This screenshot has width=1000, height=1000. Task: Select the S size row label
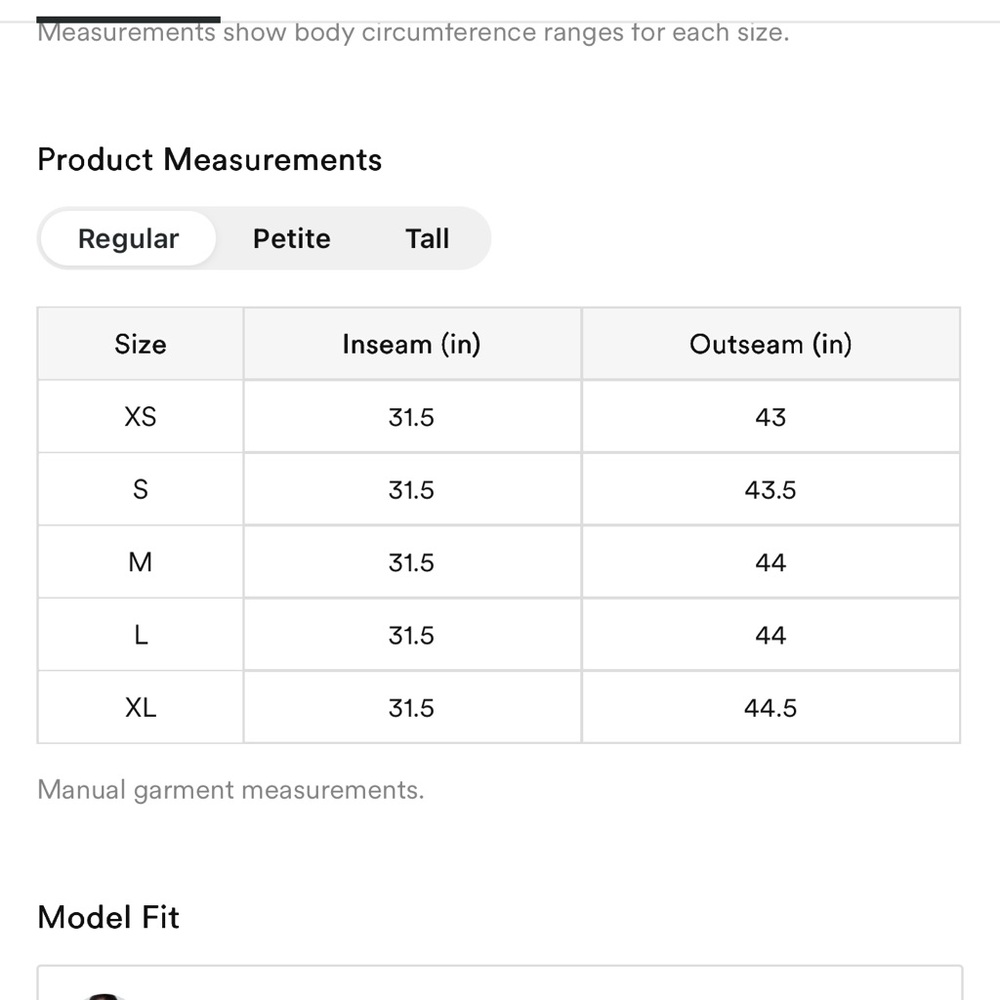click(x=140, y=490)
